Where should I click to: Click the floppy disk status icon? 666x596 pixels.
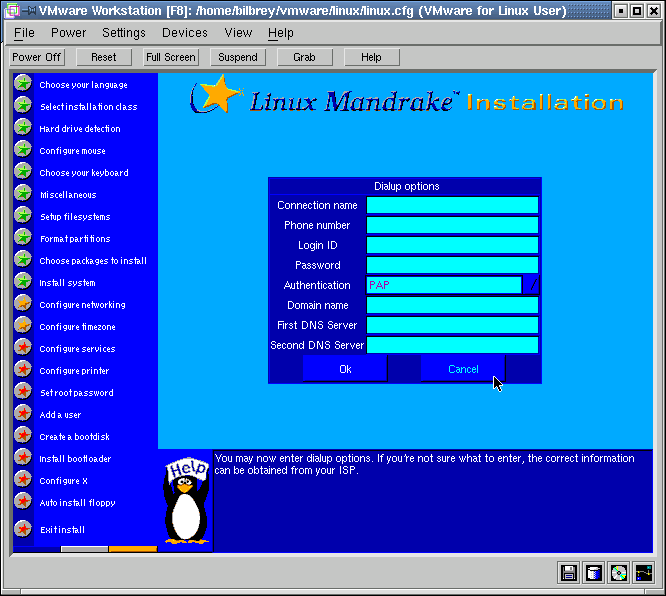coord(569,573)
